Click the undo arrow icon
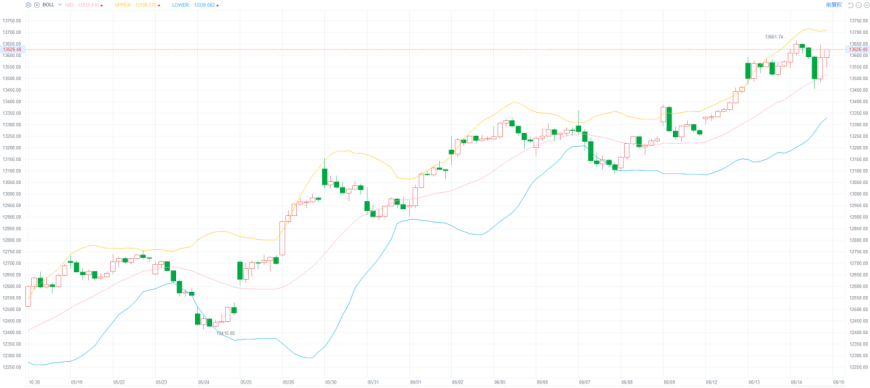870x388 pixels. [851, 5]
